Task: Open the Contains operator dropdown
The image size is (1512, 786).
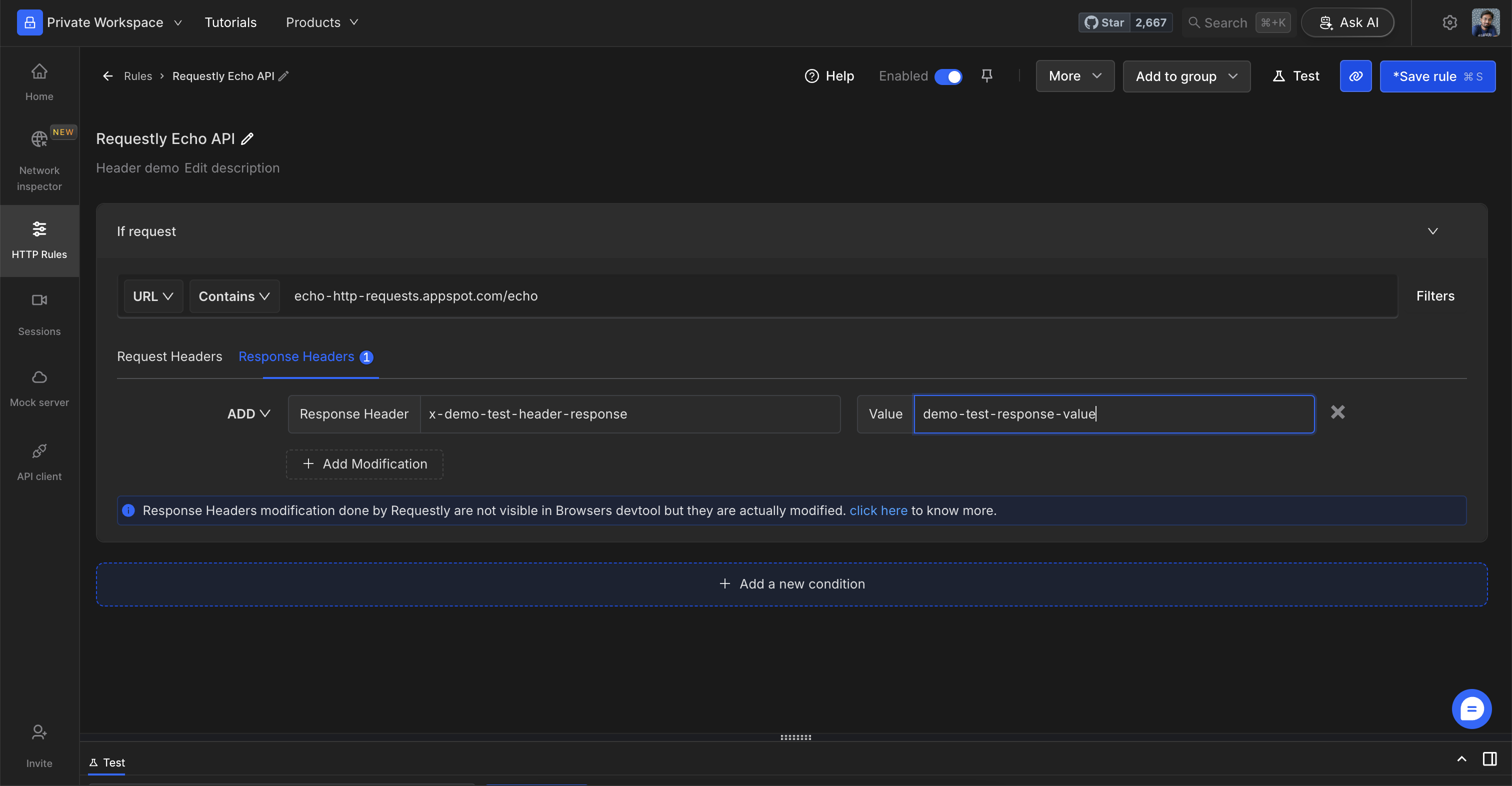Action: (x=233, y=296)
